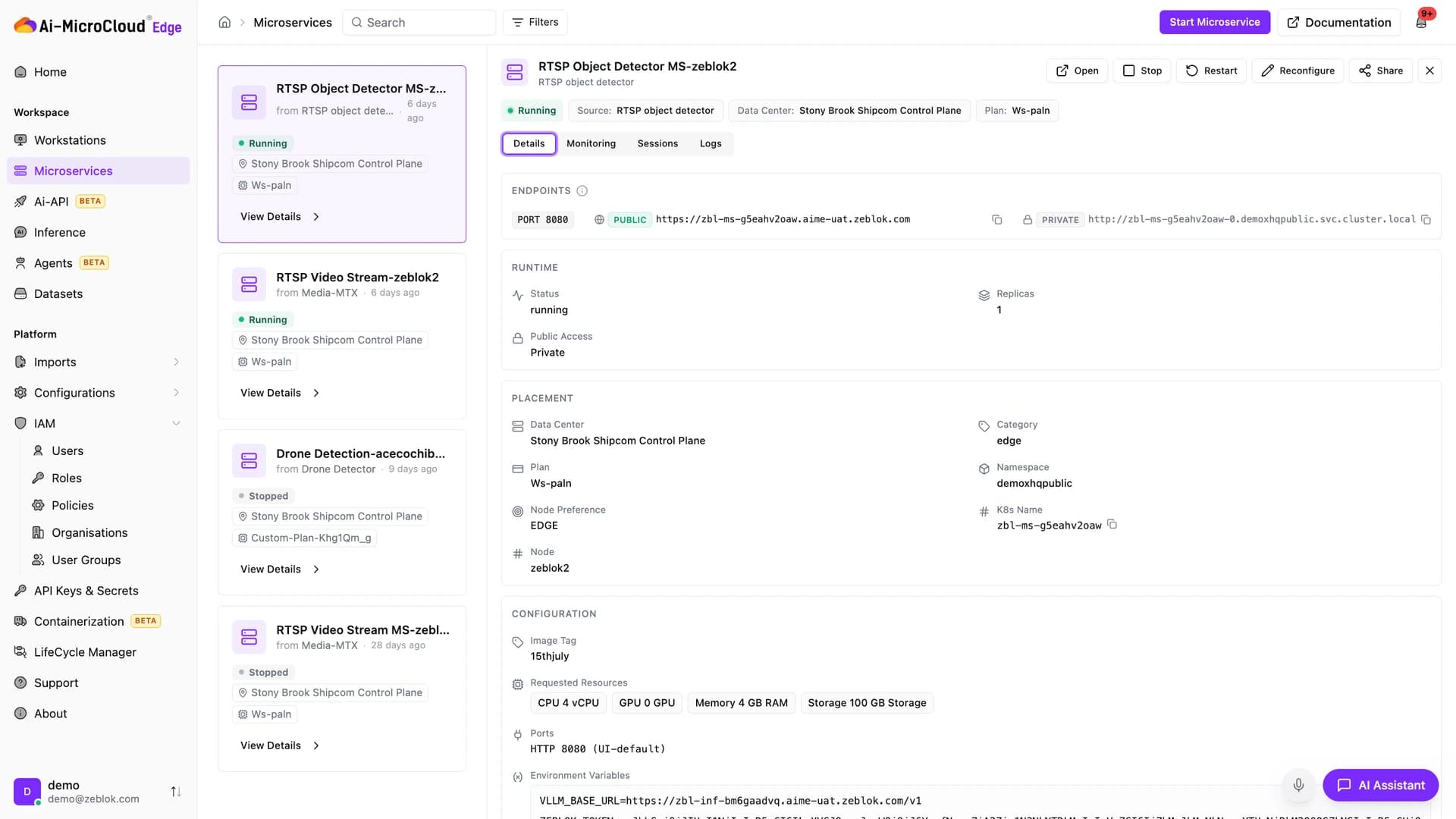Click the RTSP Video Stream MS-zebl card icon
Image resolution: width=1456 pixels, height=819 pixels.
coord(249,637)
